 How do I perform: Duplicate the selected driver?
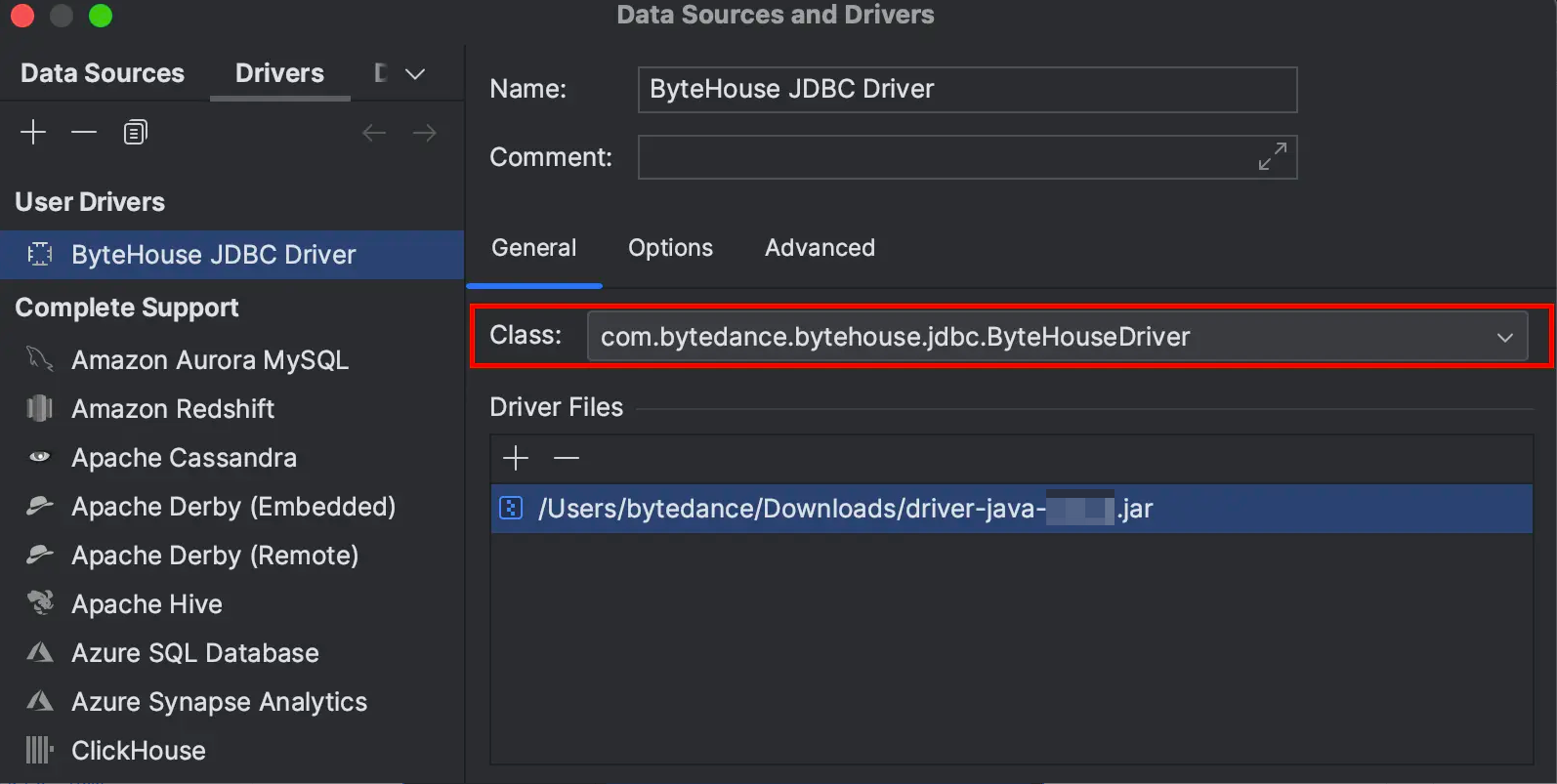[x=136, y=132]
